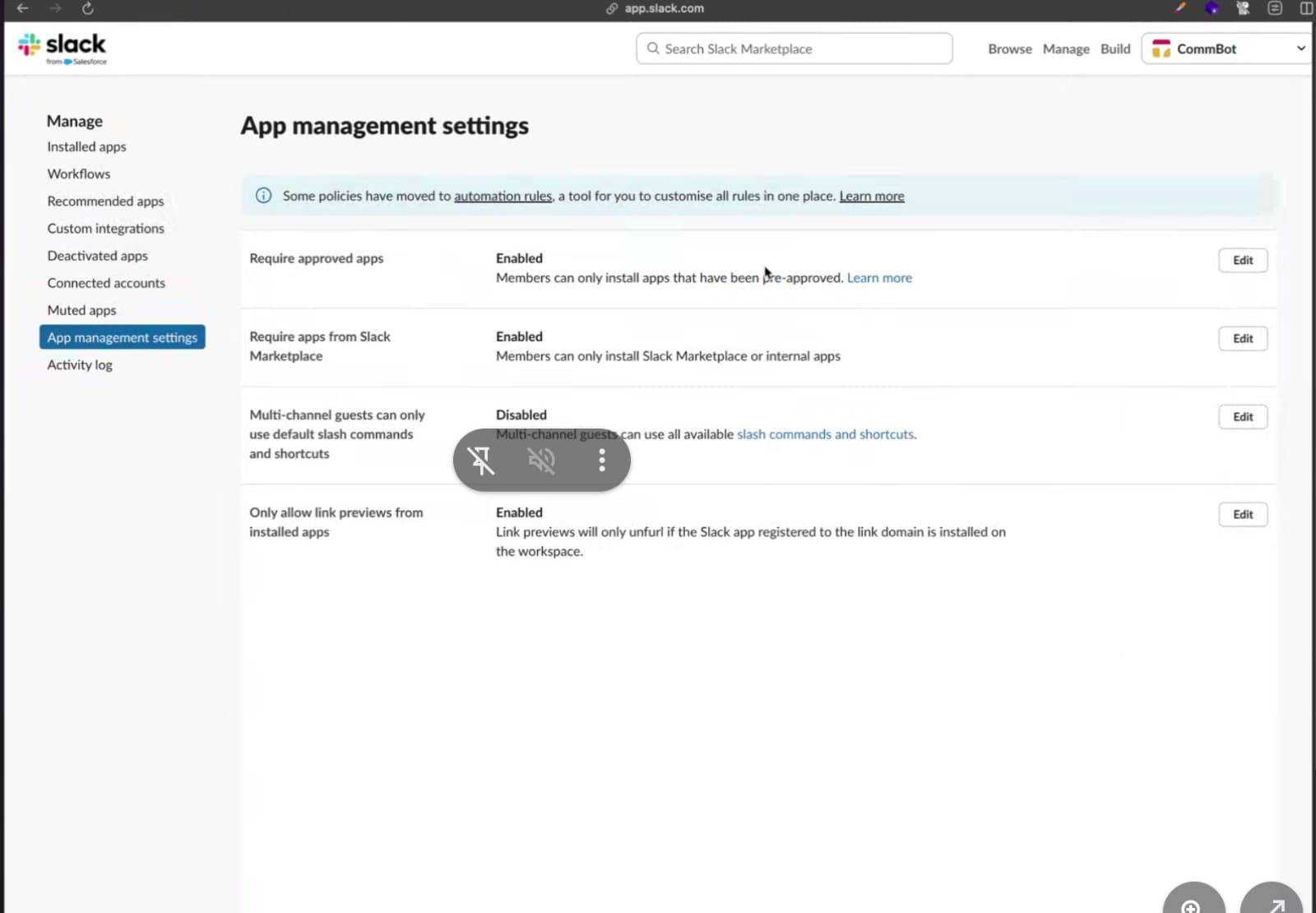Viewport: 1316px width, 913px height.
Task: Select Muted apps in the sidebar
Action: coord(81,310)
